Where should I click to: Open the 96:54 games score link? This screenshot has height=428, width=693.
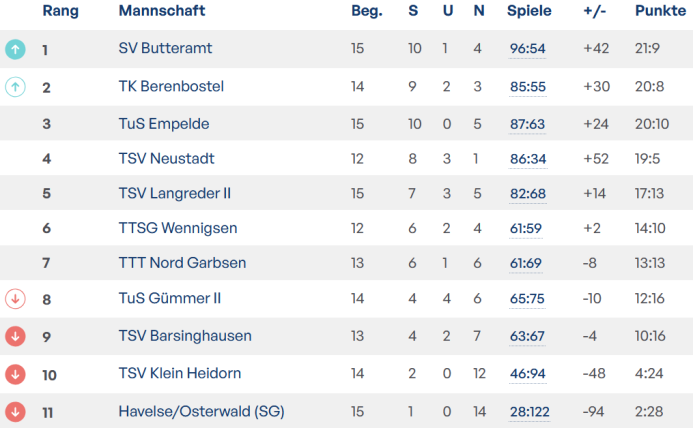(x=527, y=49)
